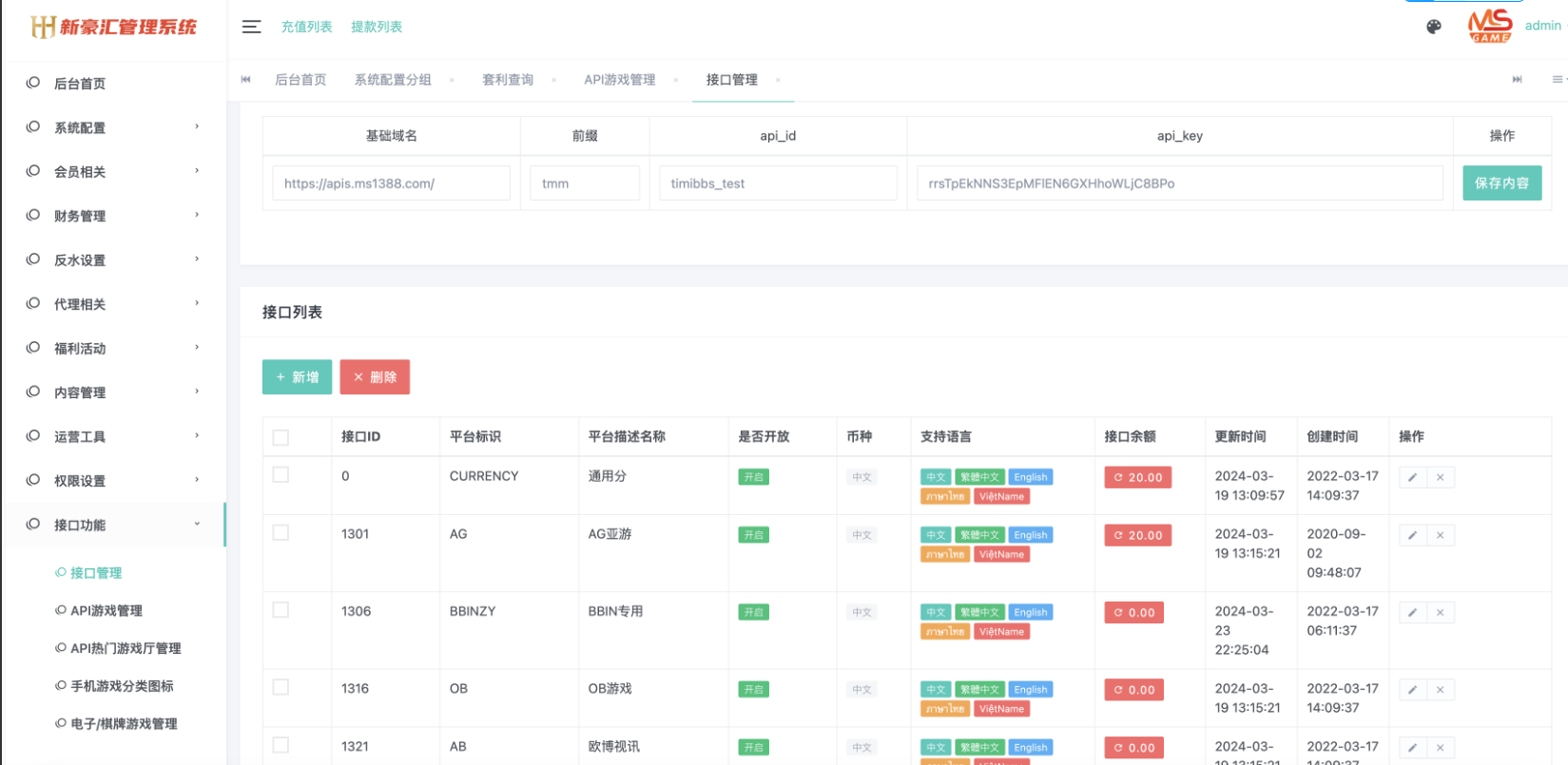Screen dimensions: 1568x765
Task: Click the MS Game avatar logo
Action: coord(1490,26)
